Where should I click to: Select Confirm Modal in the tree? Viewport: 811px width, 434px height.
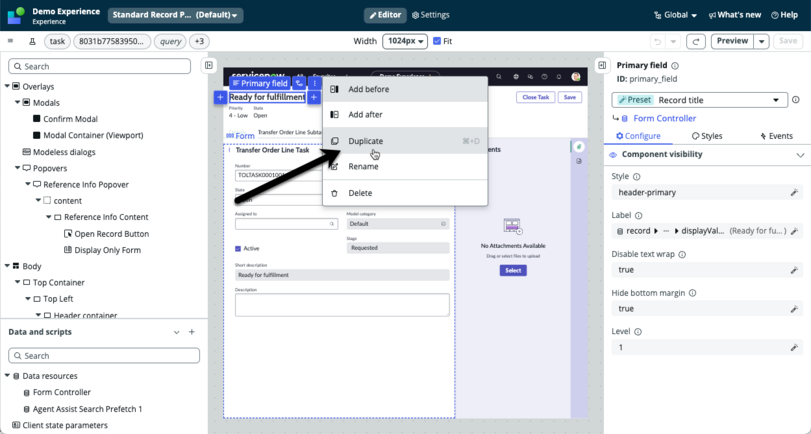(70, 119)
